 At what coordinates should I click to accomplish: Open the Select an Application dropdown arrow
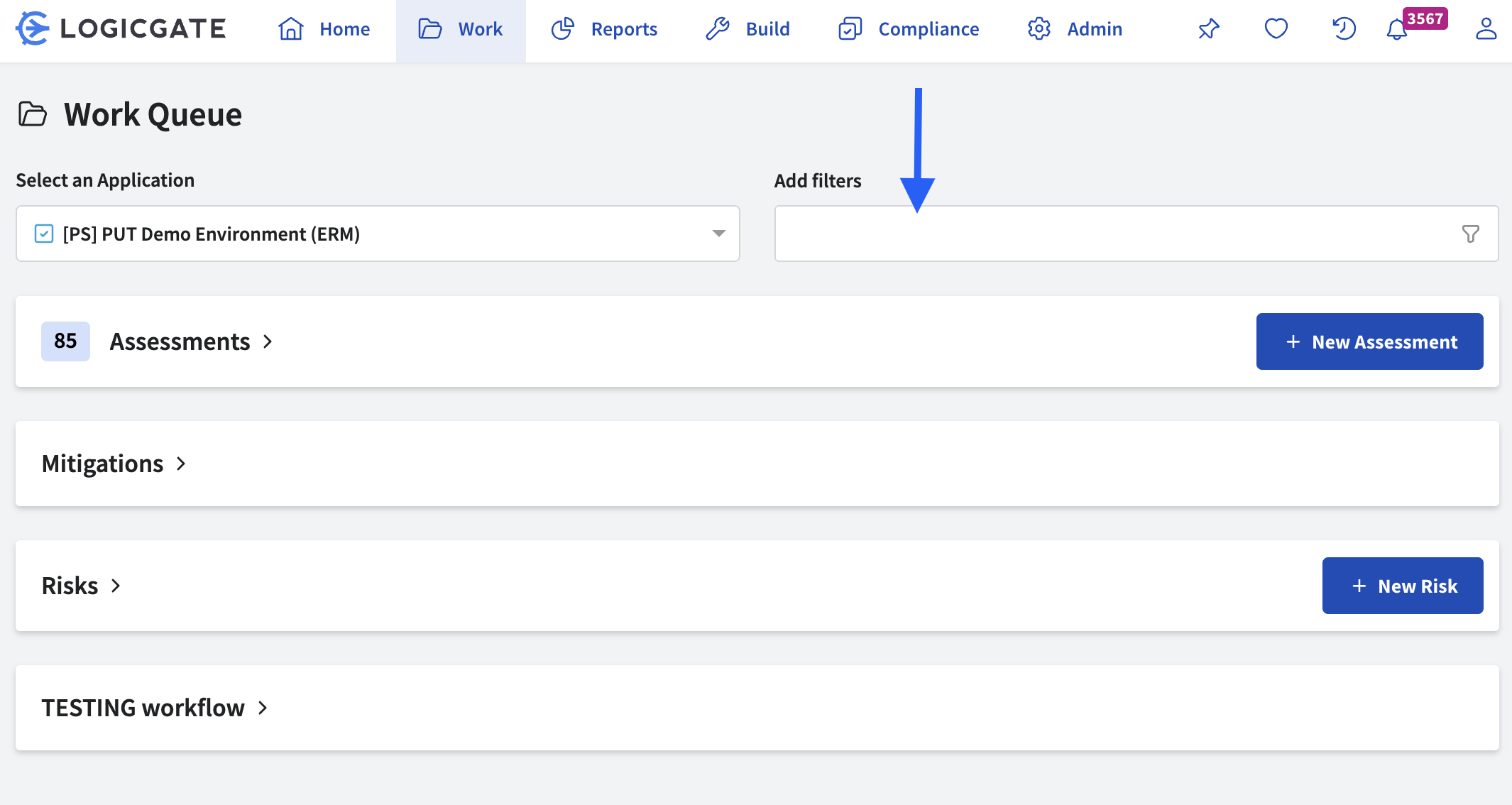pyautogui.click(x=718, y=234)
